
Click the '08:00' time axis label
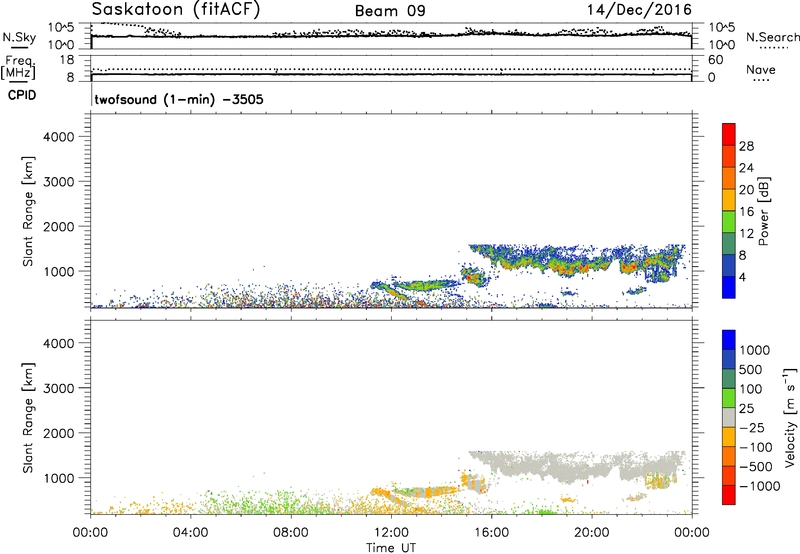tap(291, 533)
